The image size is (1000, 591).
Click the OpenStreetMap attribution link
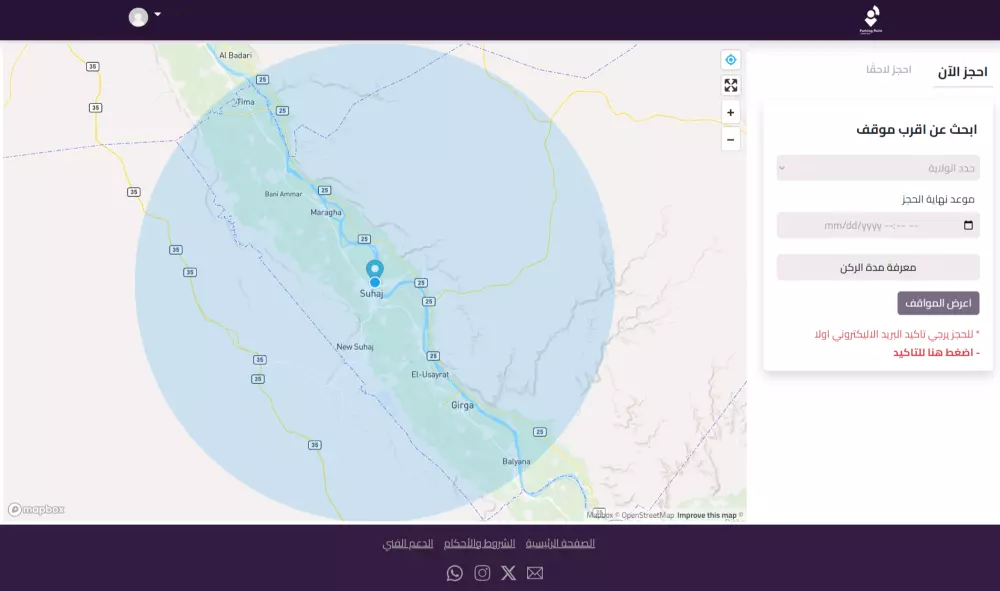[647, 515]
